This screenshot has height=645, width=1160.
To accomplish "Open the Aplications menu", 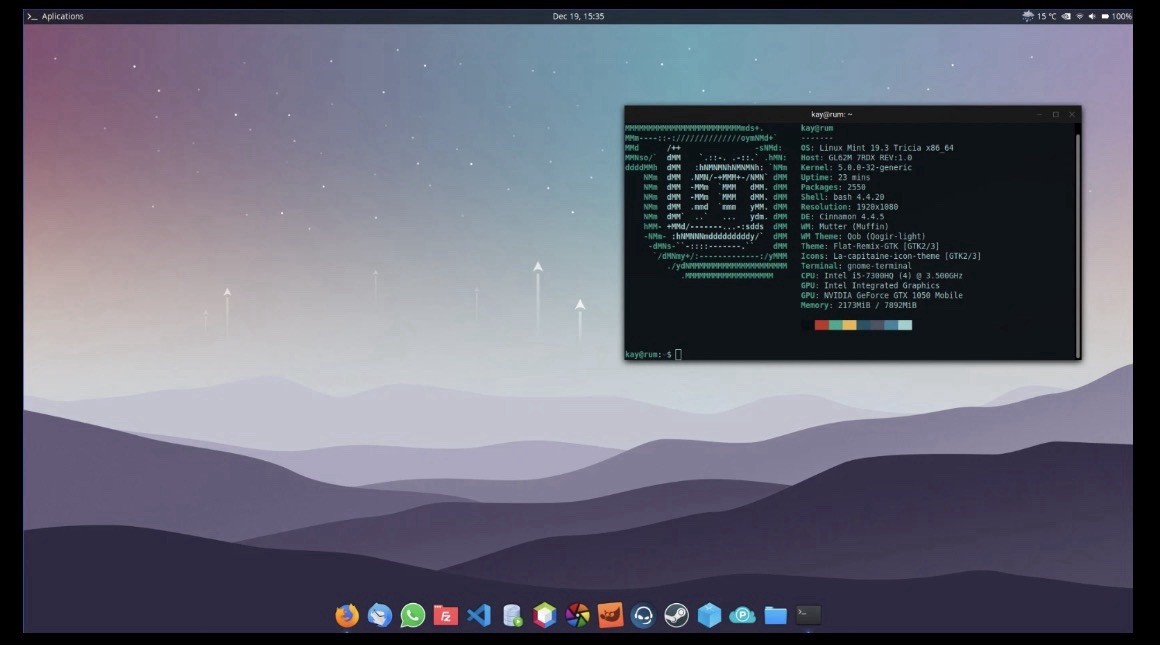I will (55, 16).
